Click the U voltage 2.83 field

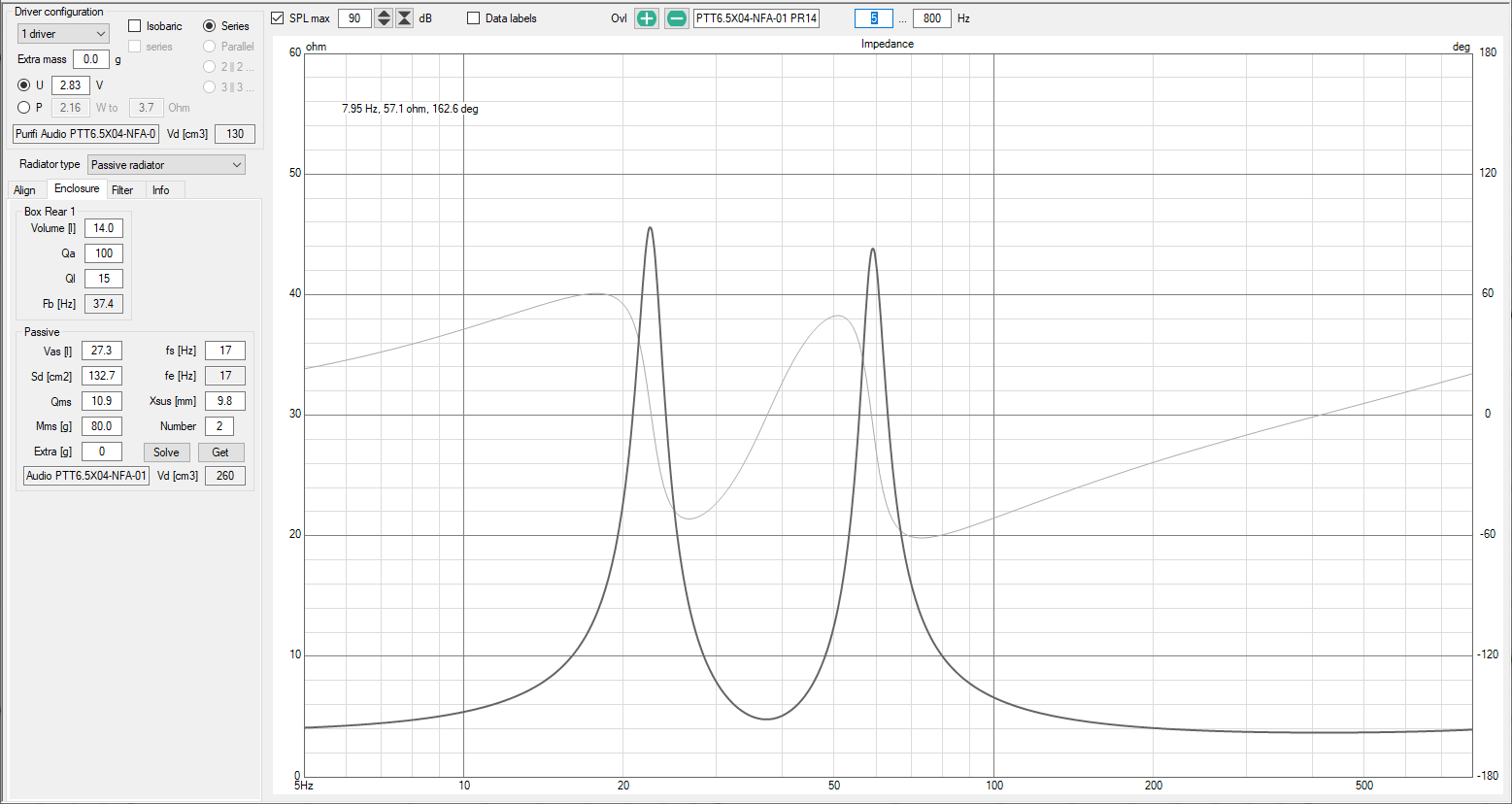(70, 85)
